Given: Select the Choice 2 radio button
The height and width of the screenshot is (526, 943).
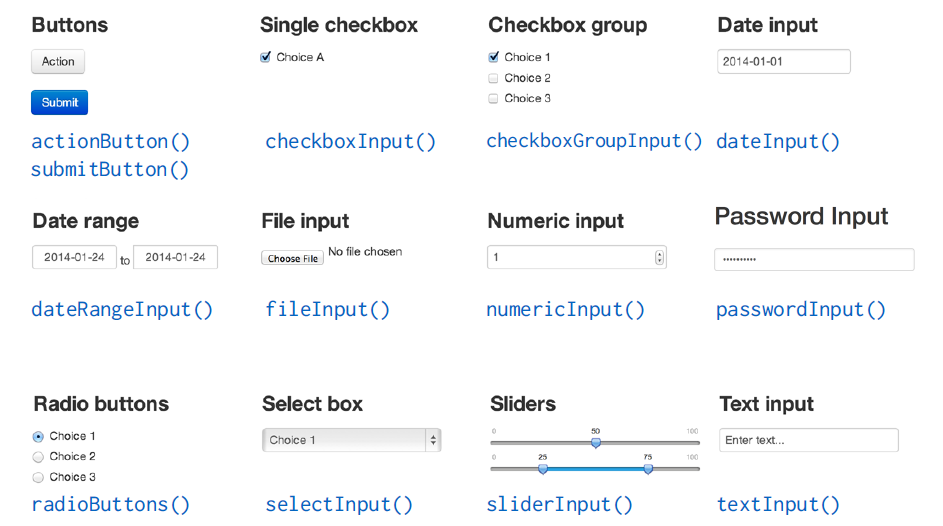Looking at the screenshot, I should (39, 457).
